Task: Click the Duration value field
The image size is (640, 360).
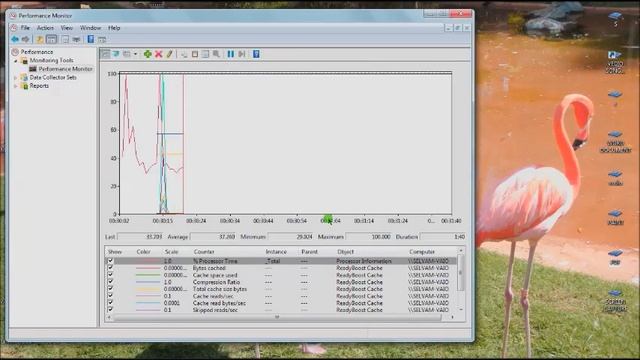Action: tap(442, 237)
